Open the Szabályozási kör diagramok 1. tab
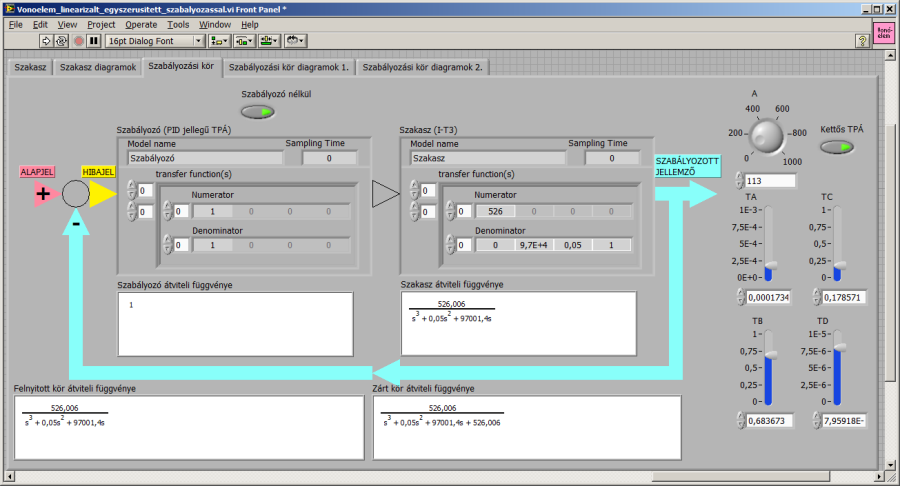 [288, 67]
